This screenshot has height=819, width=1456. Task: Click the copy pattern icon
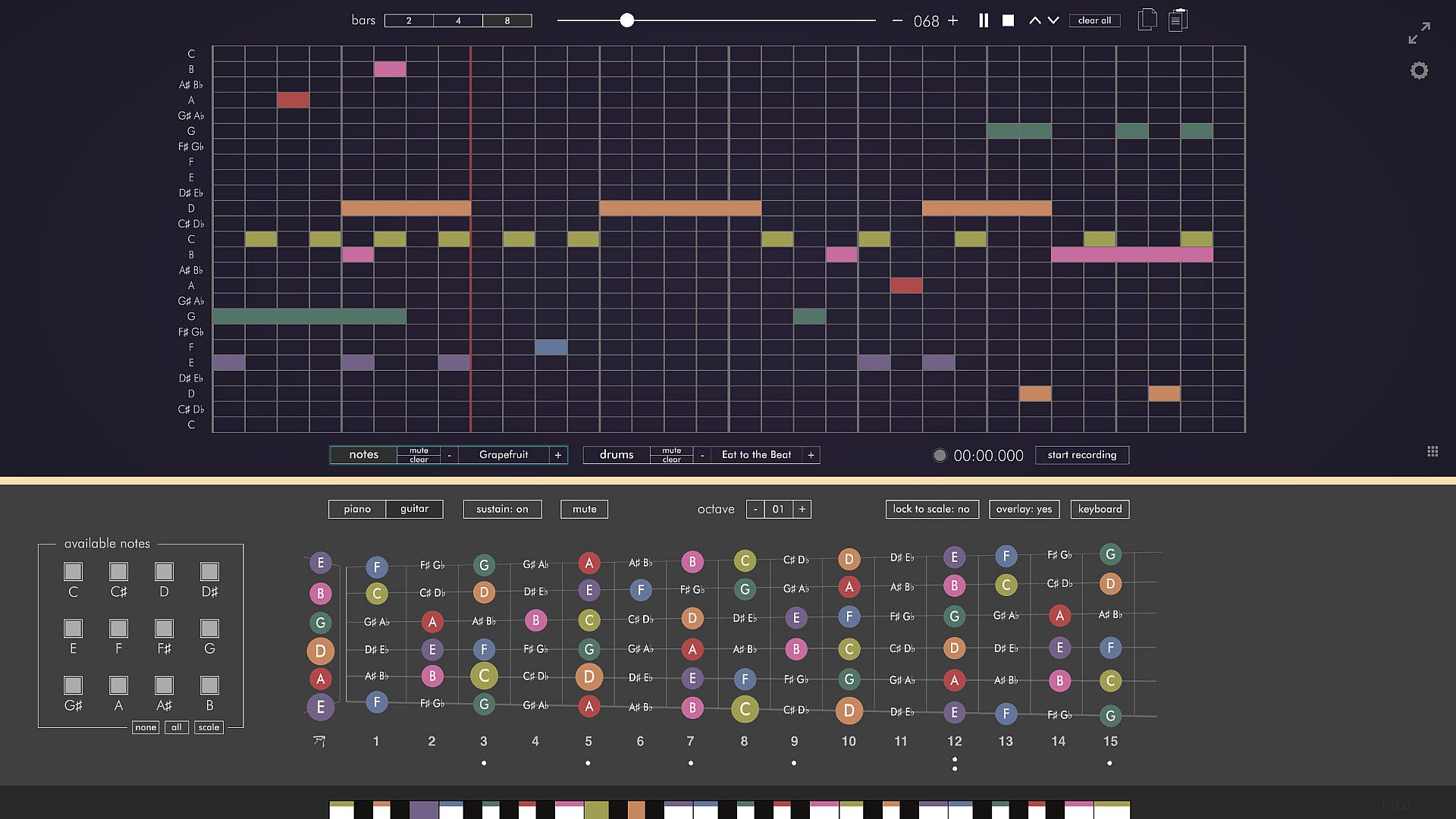coord(1147,20)
